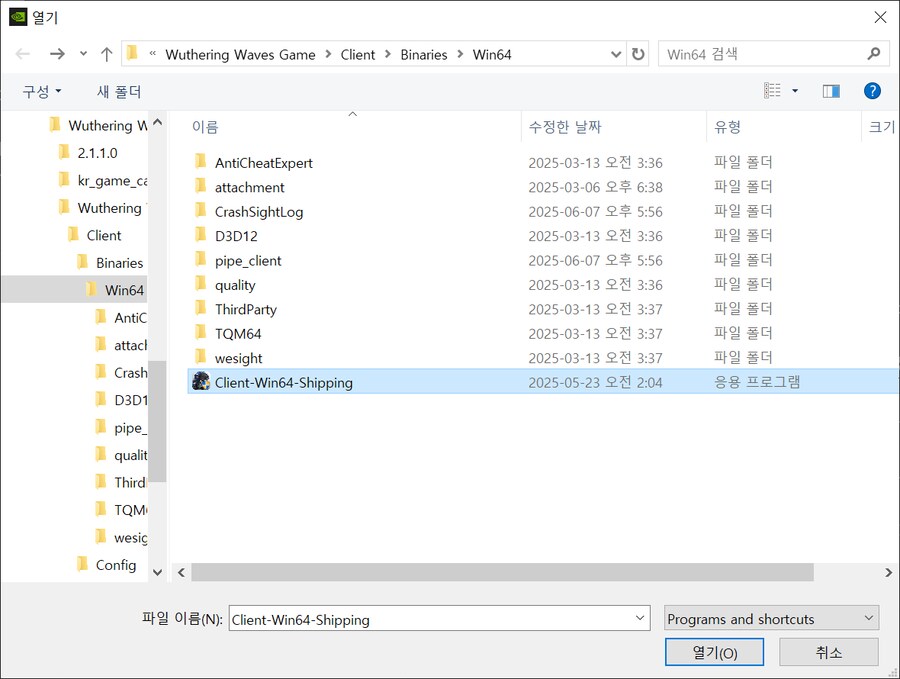The width and height of the screenshot is (900, 679).
Task: Click the navigation tree scrollbar thumb
Action: (x=157, y=421)
